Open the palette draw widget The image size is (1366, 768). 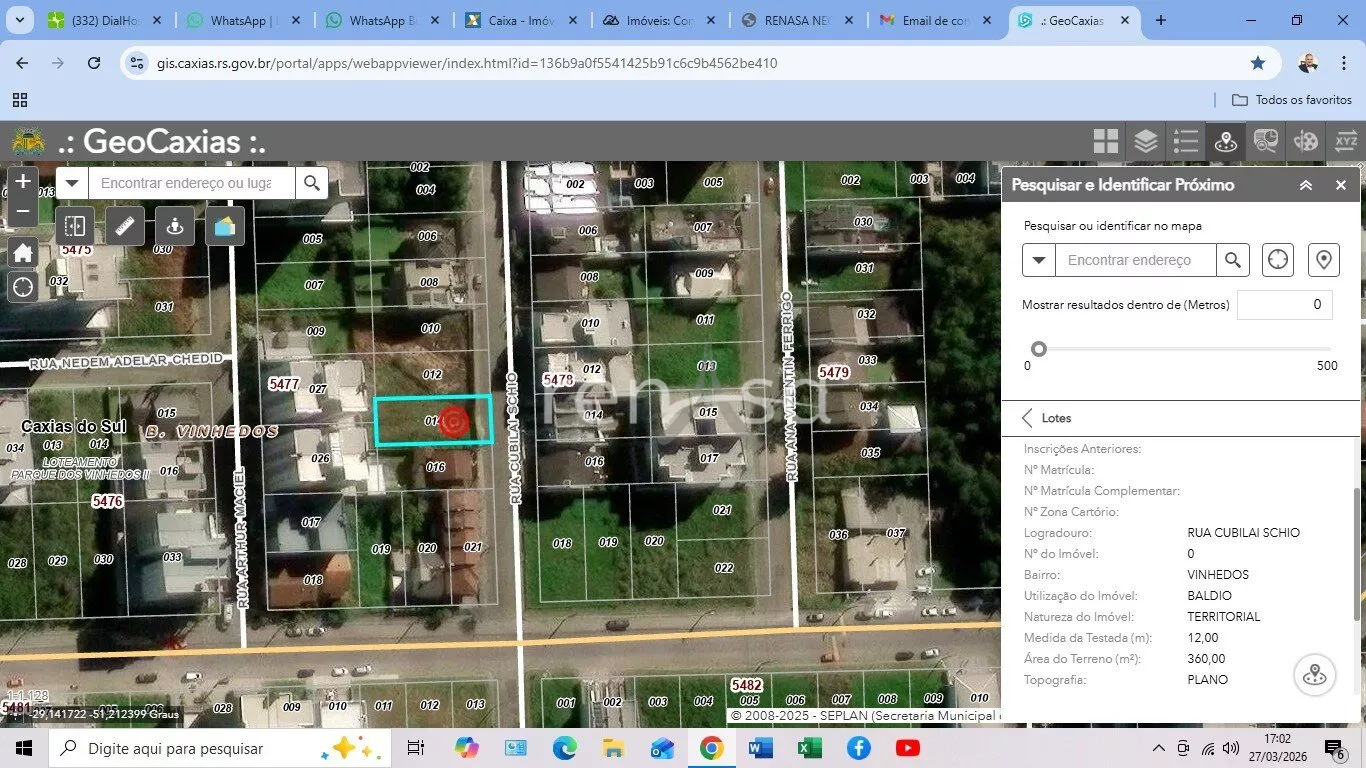point(1306,141)
